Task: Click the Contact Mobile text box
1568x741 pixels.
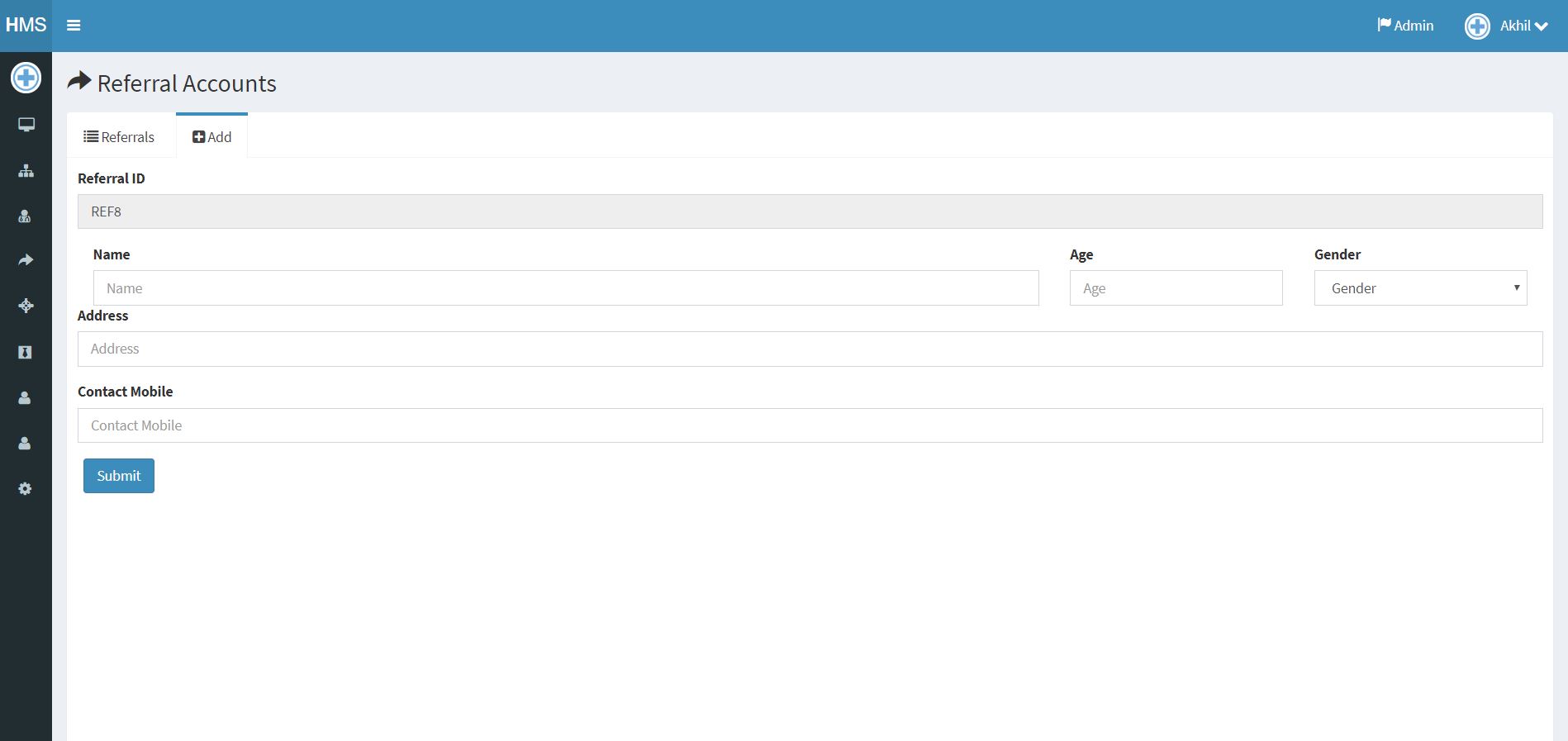Action: 810,425
